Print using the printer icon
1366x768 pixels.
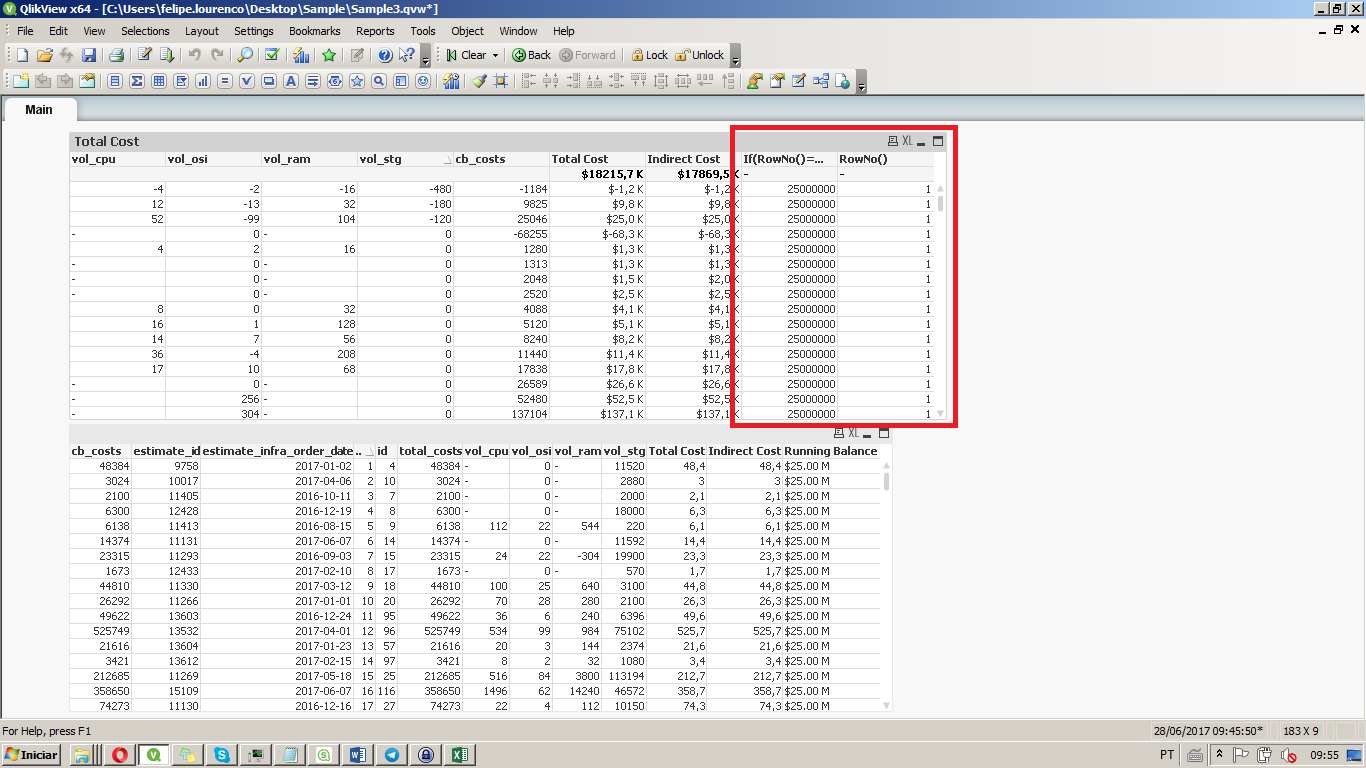click(116, 55)
